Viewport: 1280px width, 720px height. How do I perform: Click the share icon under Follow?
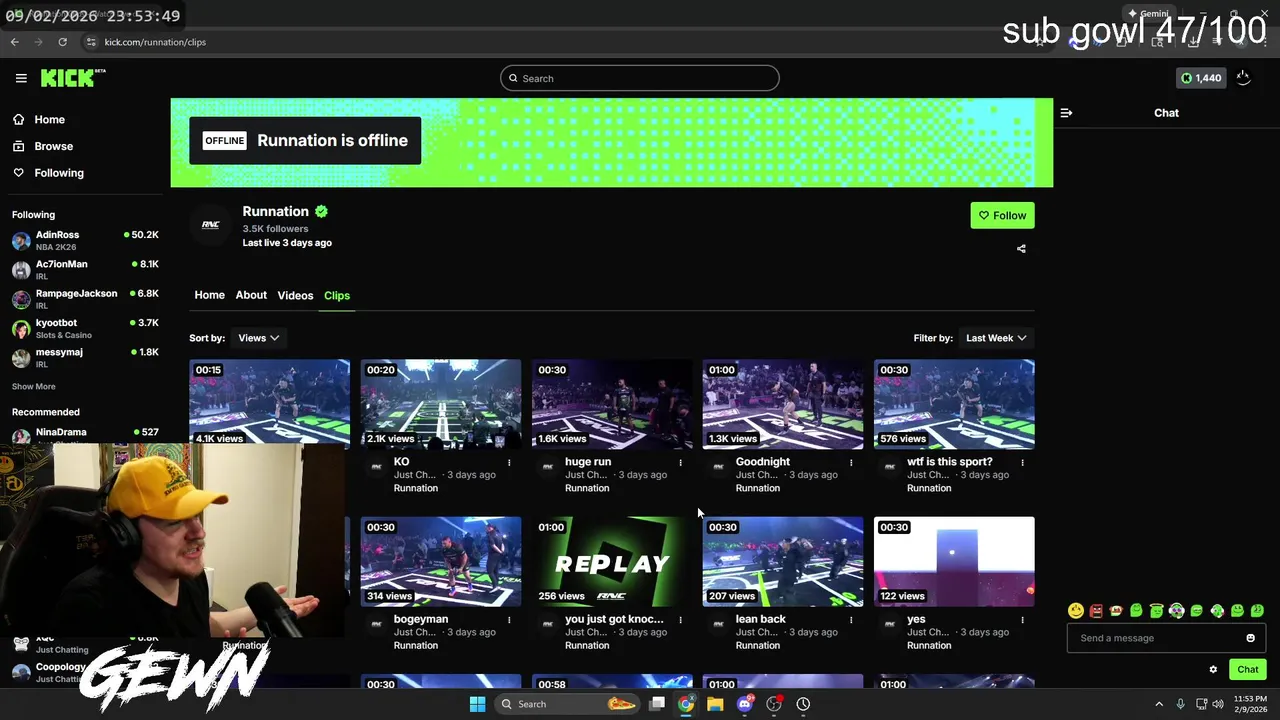(x=1021, y=249)
